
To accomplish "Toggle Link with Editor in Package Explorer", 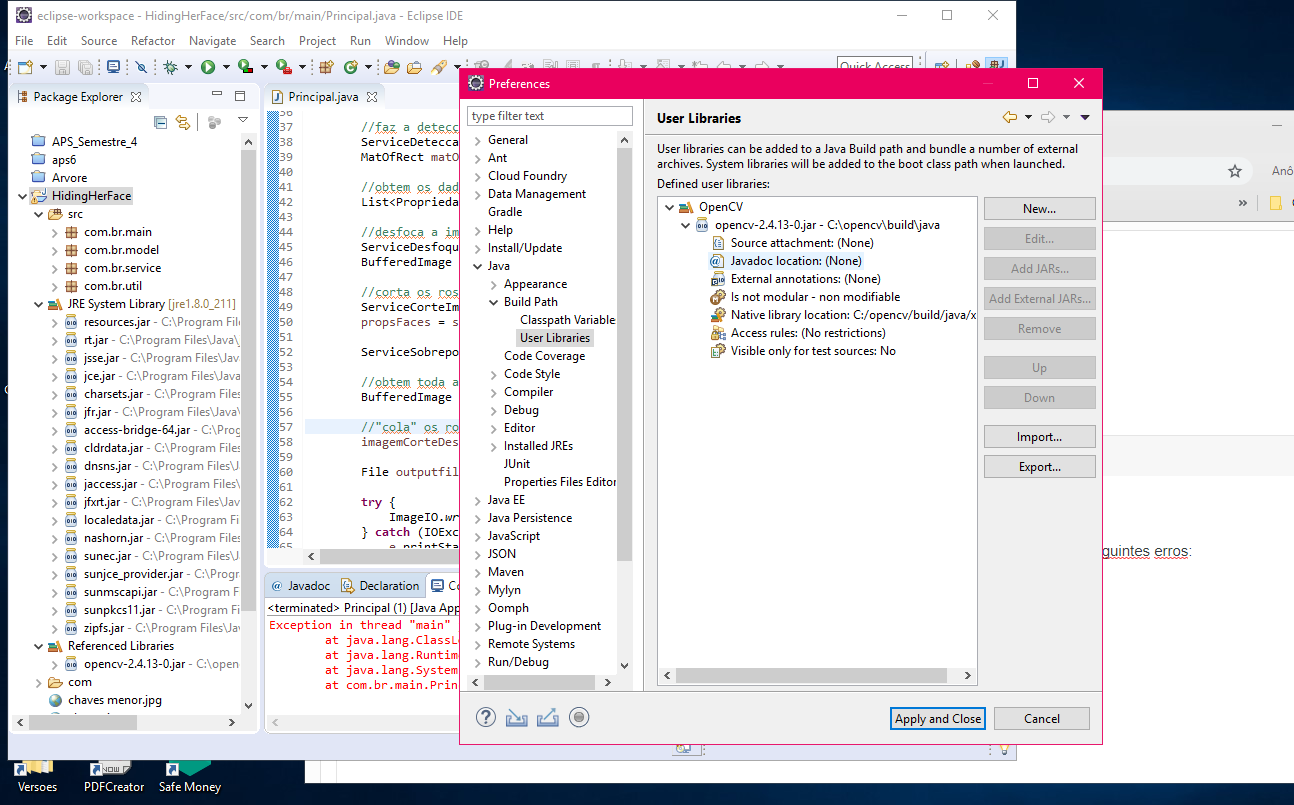I will pyautogui.click(x=182, y=122).
